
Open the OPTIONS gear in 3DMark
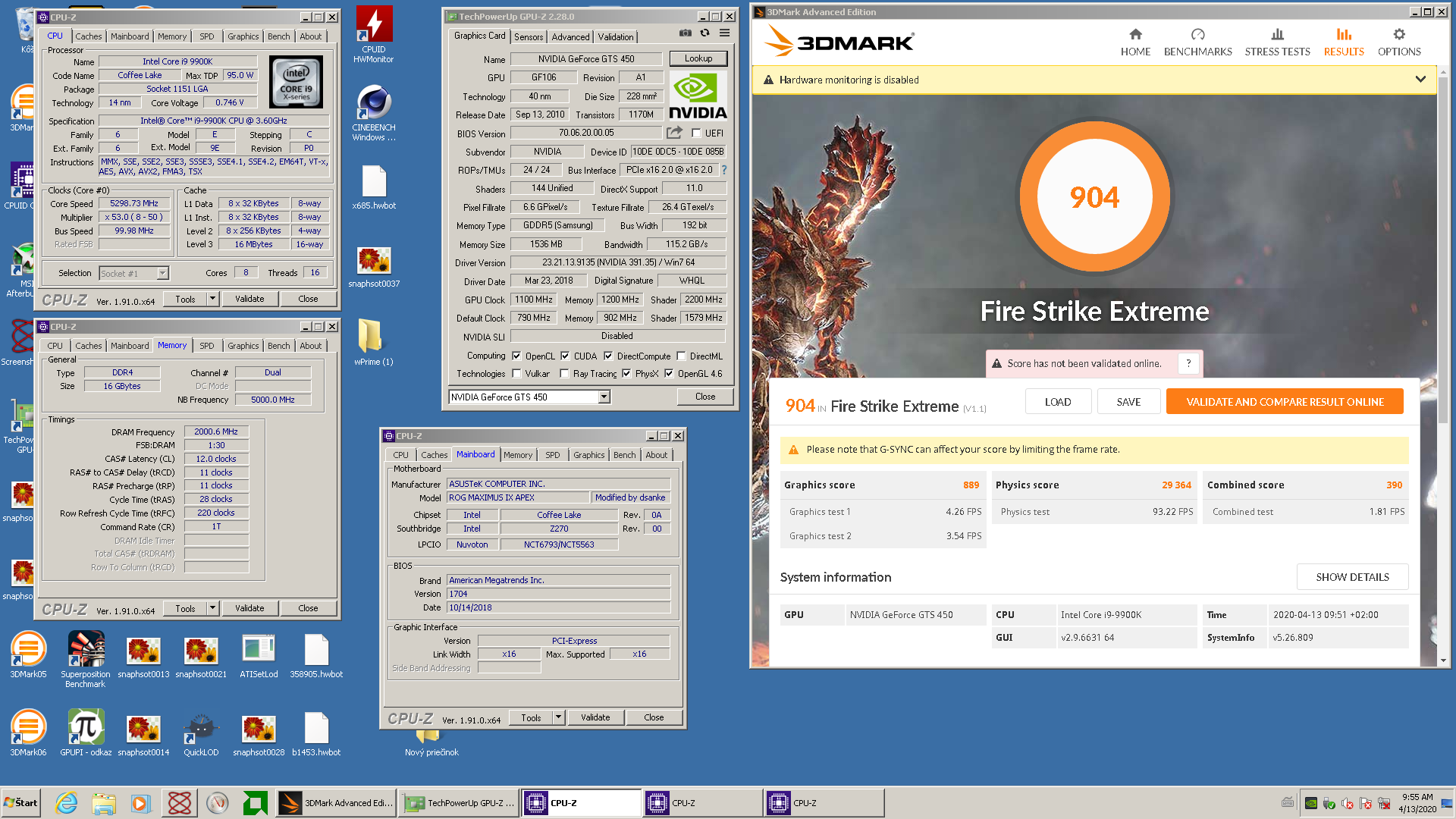click(x=1399, y=34)
